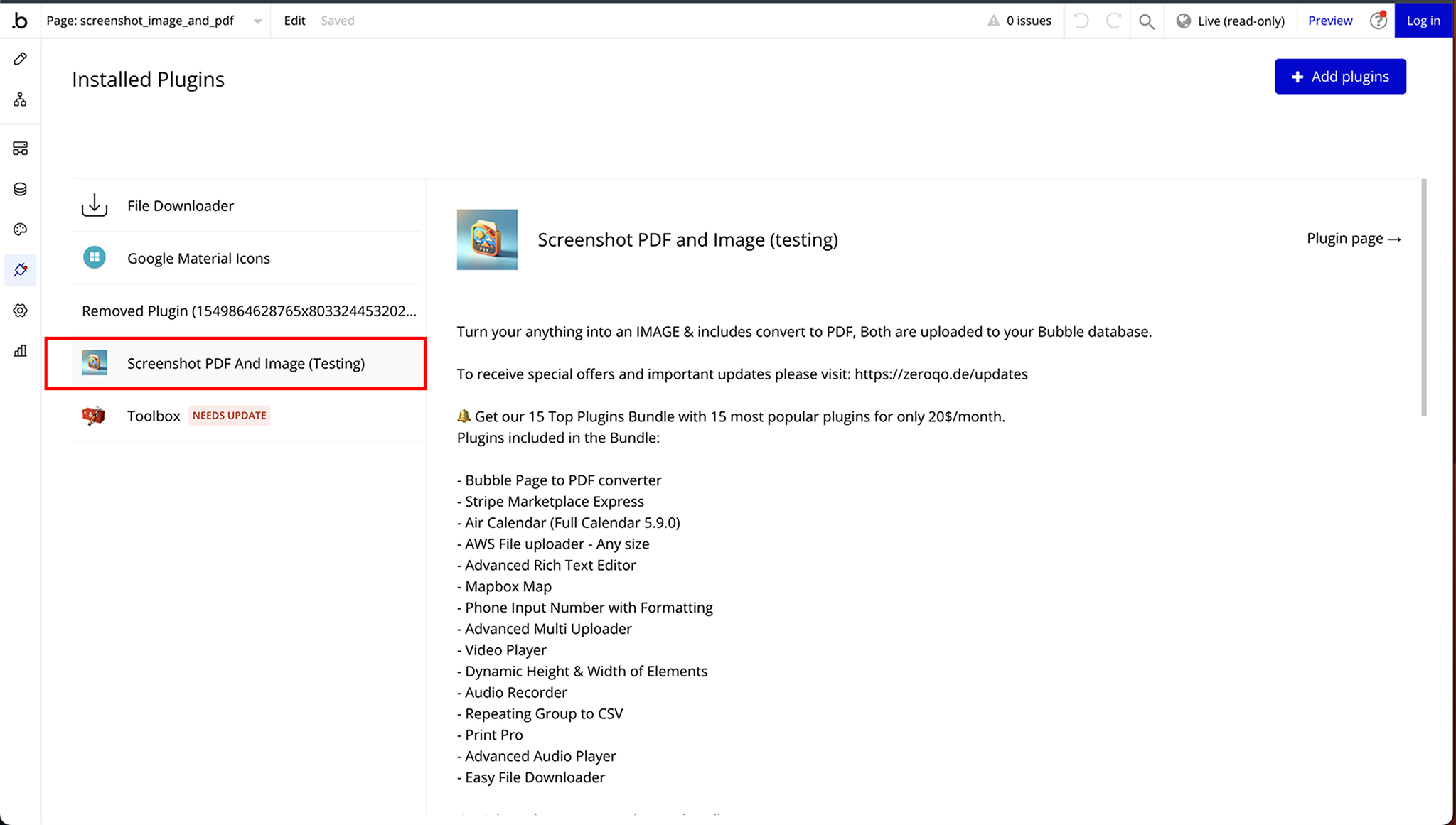Open the Data tab database icon
This screenshot has width=1456, height=825.
tap(20, 189)
